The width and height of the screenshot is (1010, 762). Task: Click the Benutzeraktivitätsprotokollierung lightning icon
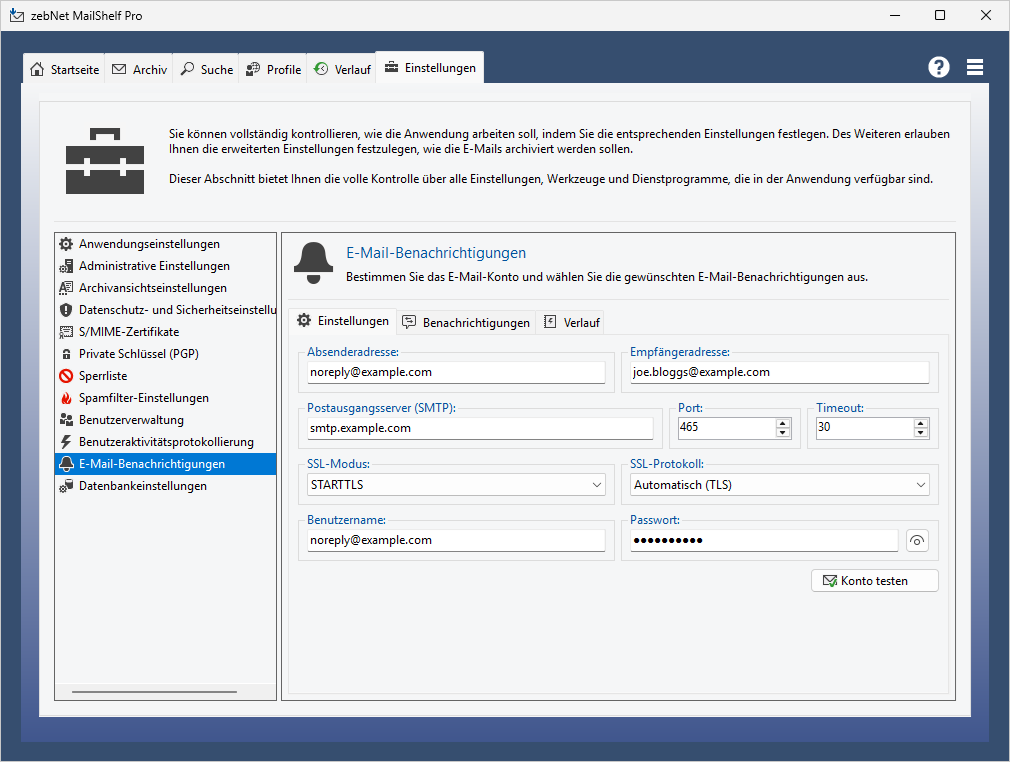[66, 442]
